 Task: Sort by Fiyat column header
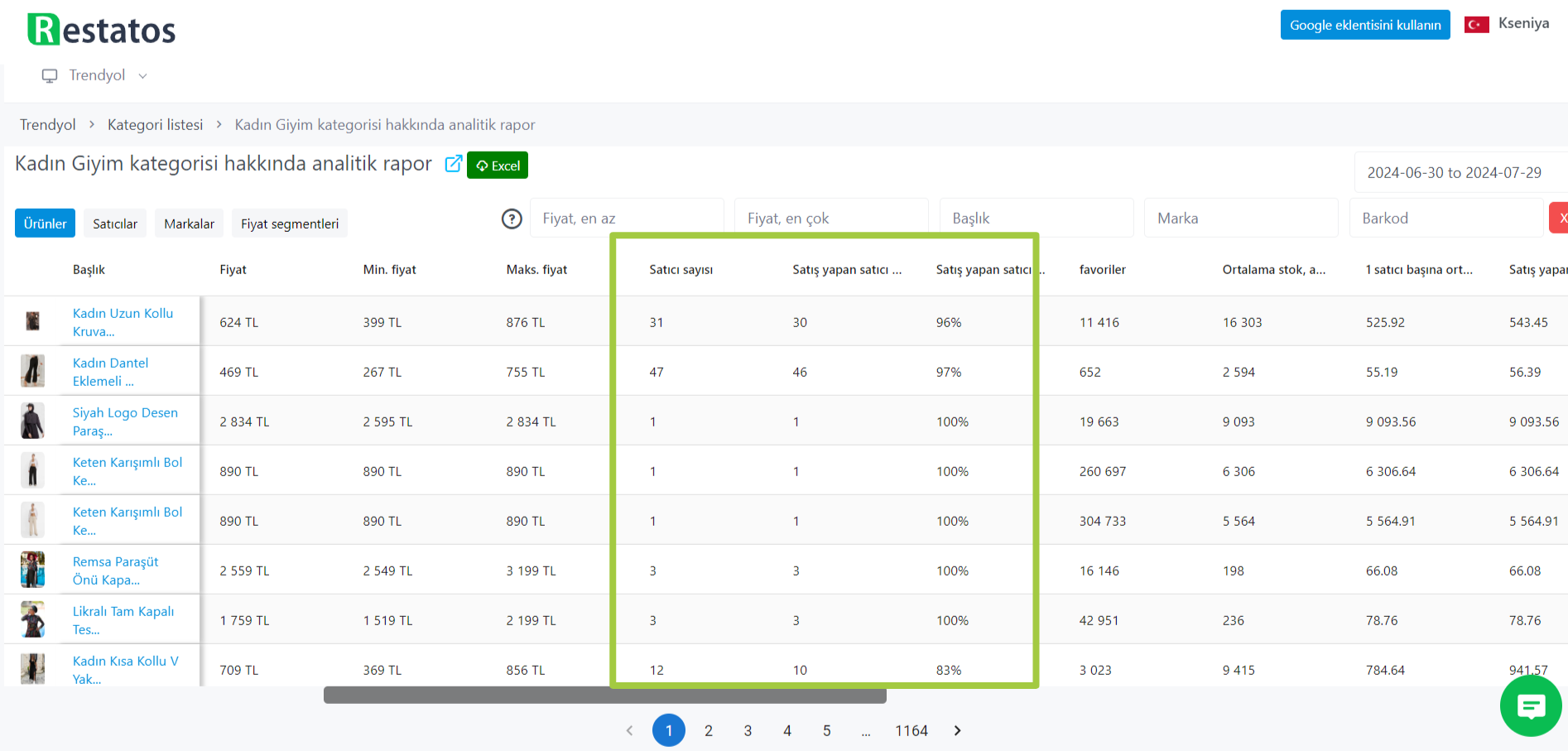(x=233, y=270)
